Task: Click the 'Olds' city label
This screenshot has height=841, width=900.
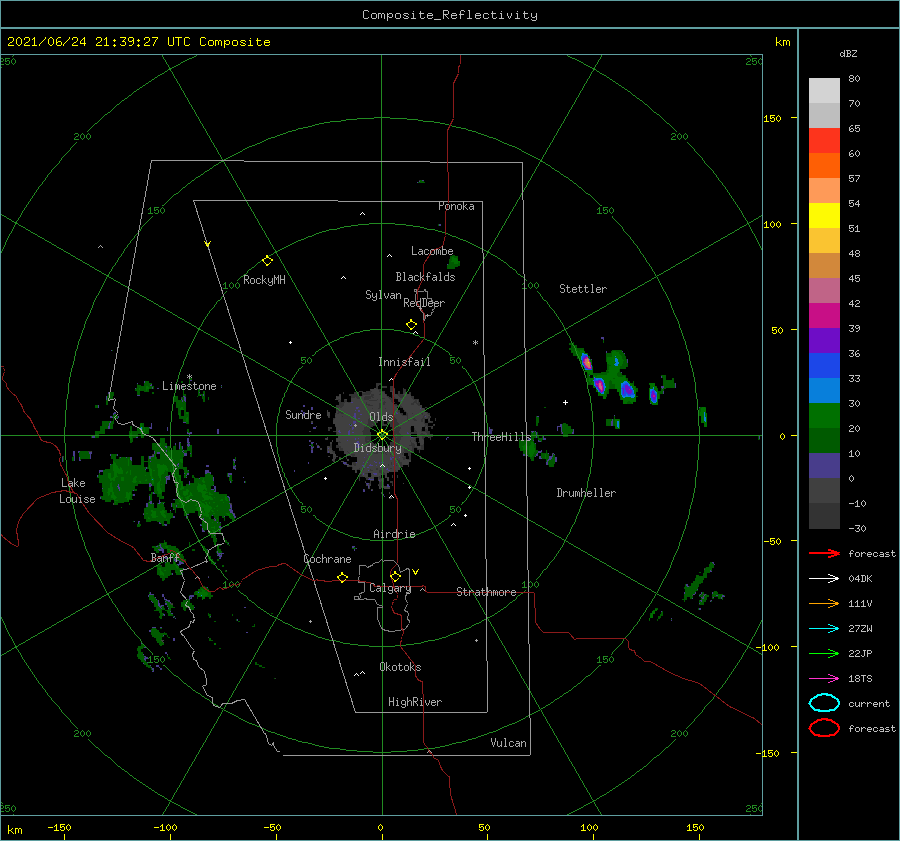Action: pos(381,417)
